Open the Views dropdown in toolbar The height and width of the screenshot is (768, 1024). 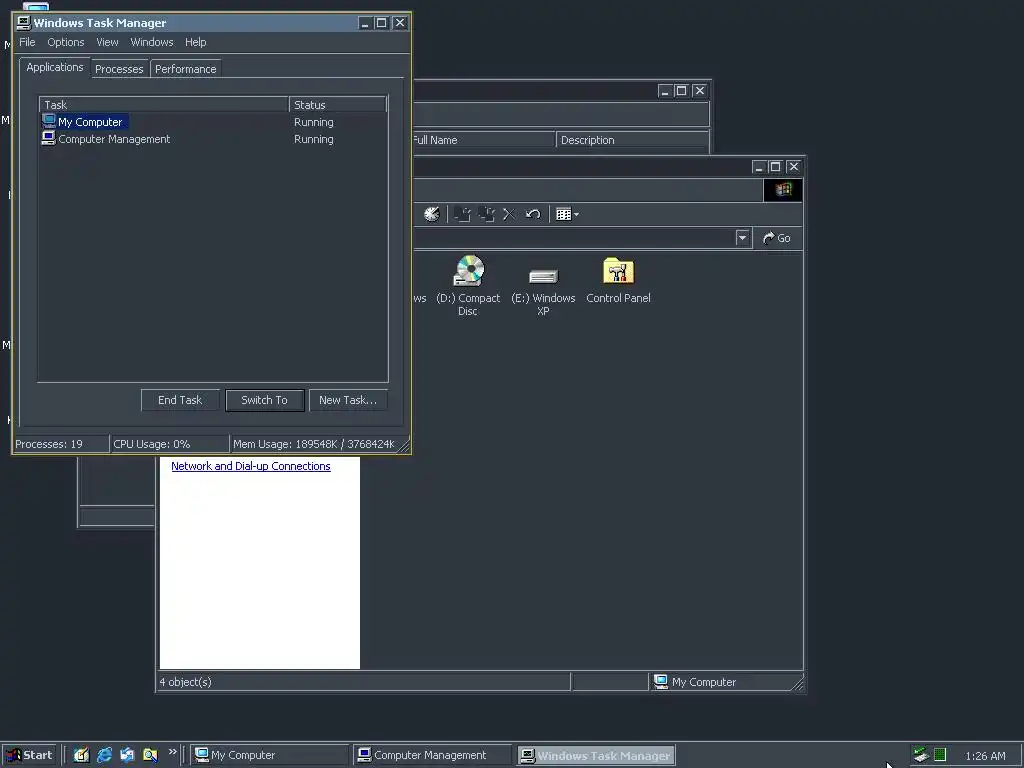pos(568,214)
